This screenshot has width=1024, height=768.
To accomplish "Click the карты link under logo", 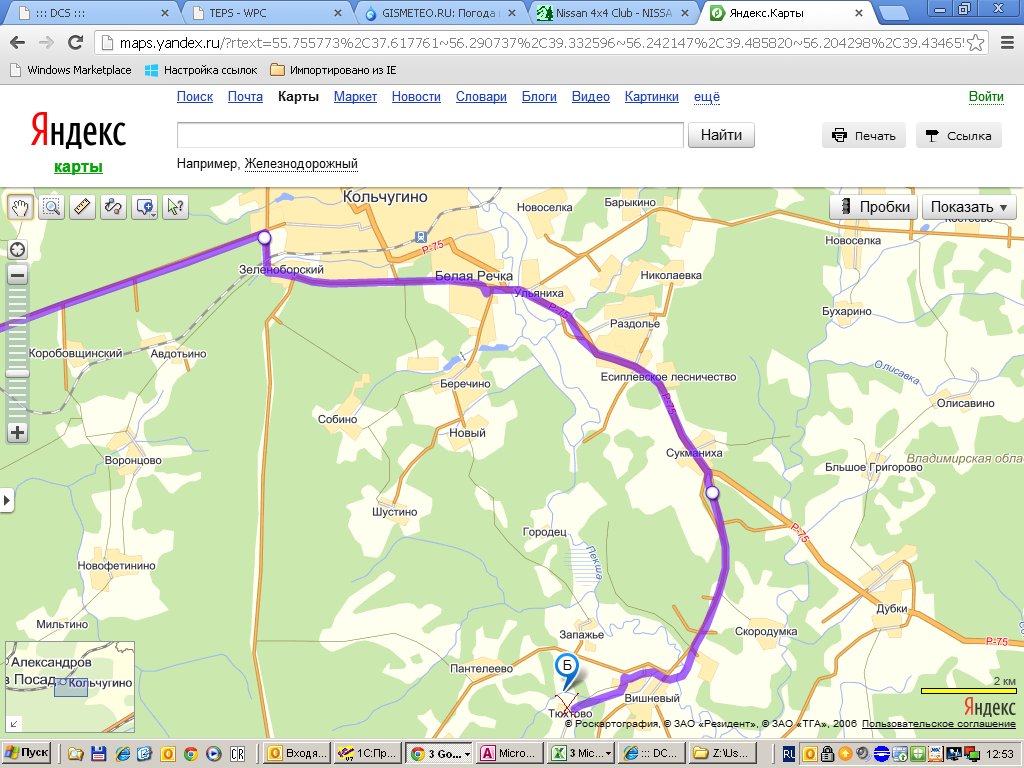I will (78, 167).
